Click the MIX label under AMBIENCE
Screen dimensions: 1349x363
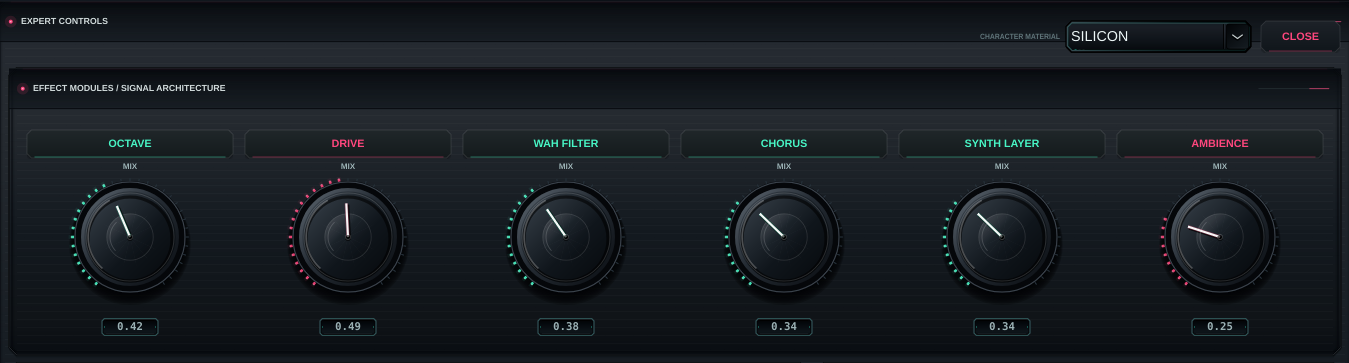pyautogui.click(x=1220, y=166)
